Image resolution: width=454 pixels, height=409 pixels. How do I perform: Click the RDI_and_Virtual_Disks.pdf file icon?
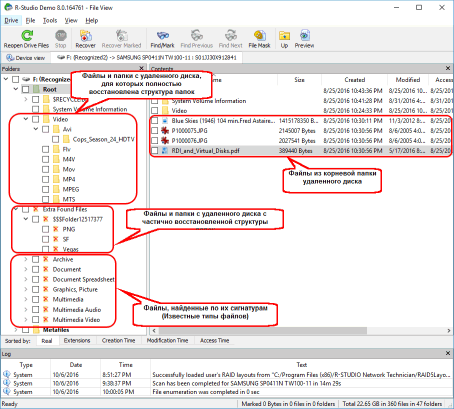tap(165, 151)
